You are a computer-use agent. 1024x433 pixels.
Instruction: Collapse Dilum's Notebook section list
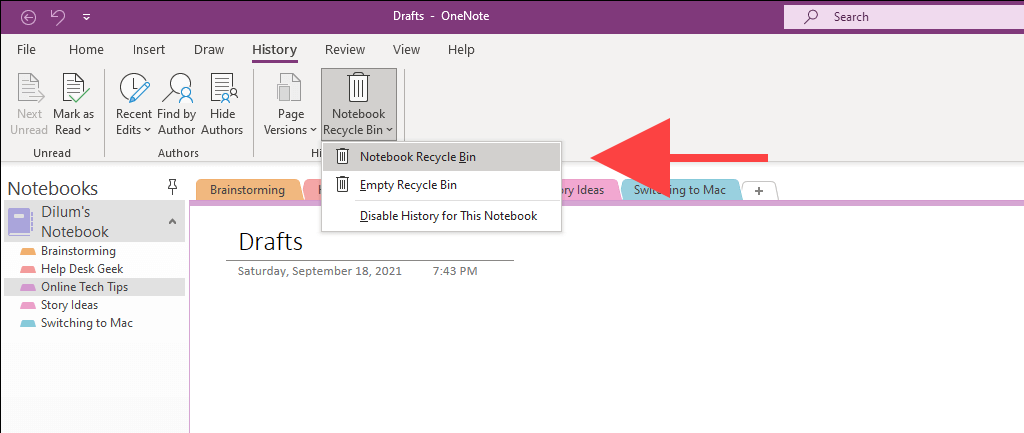click(x=172, y=222)
